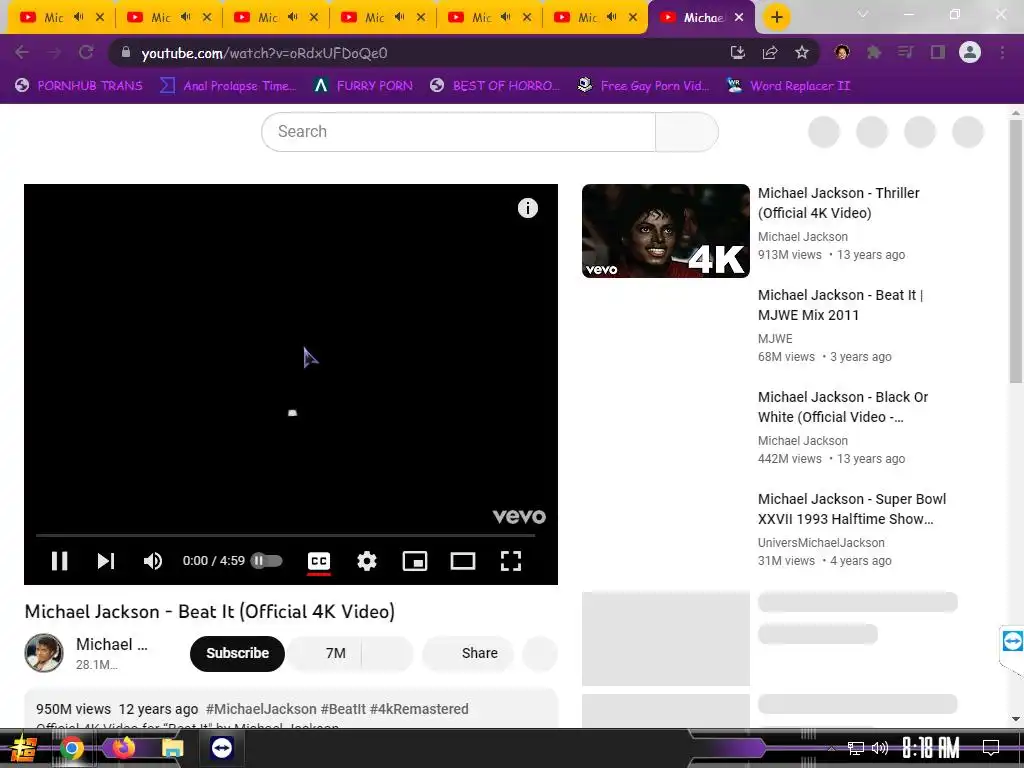Screen dimensions: 1024x768
Task: Click the YouTube search field
Action: [458, 132]
